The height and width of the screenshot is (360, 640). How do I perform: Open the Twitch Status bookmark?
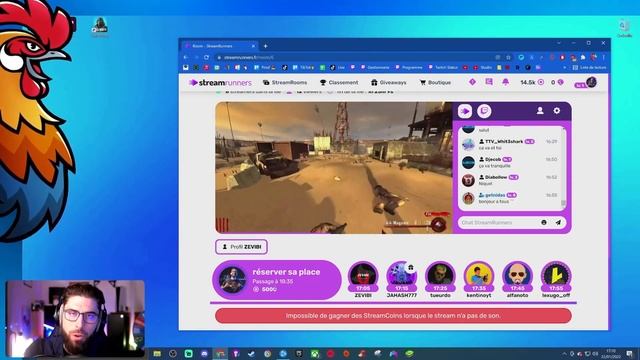click(x=443, y=67)
